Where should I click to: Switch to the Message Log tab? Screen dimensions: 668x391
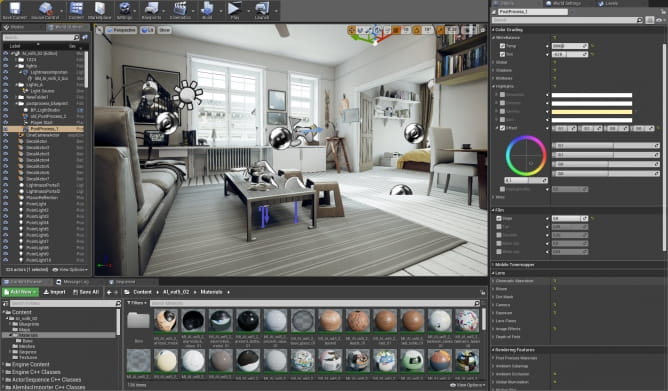click(x=76, y=282)
